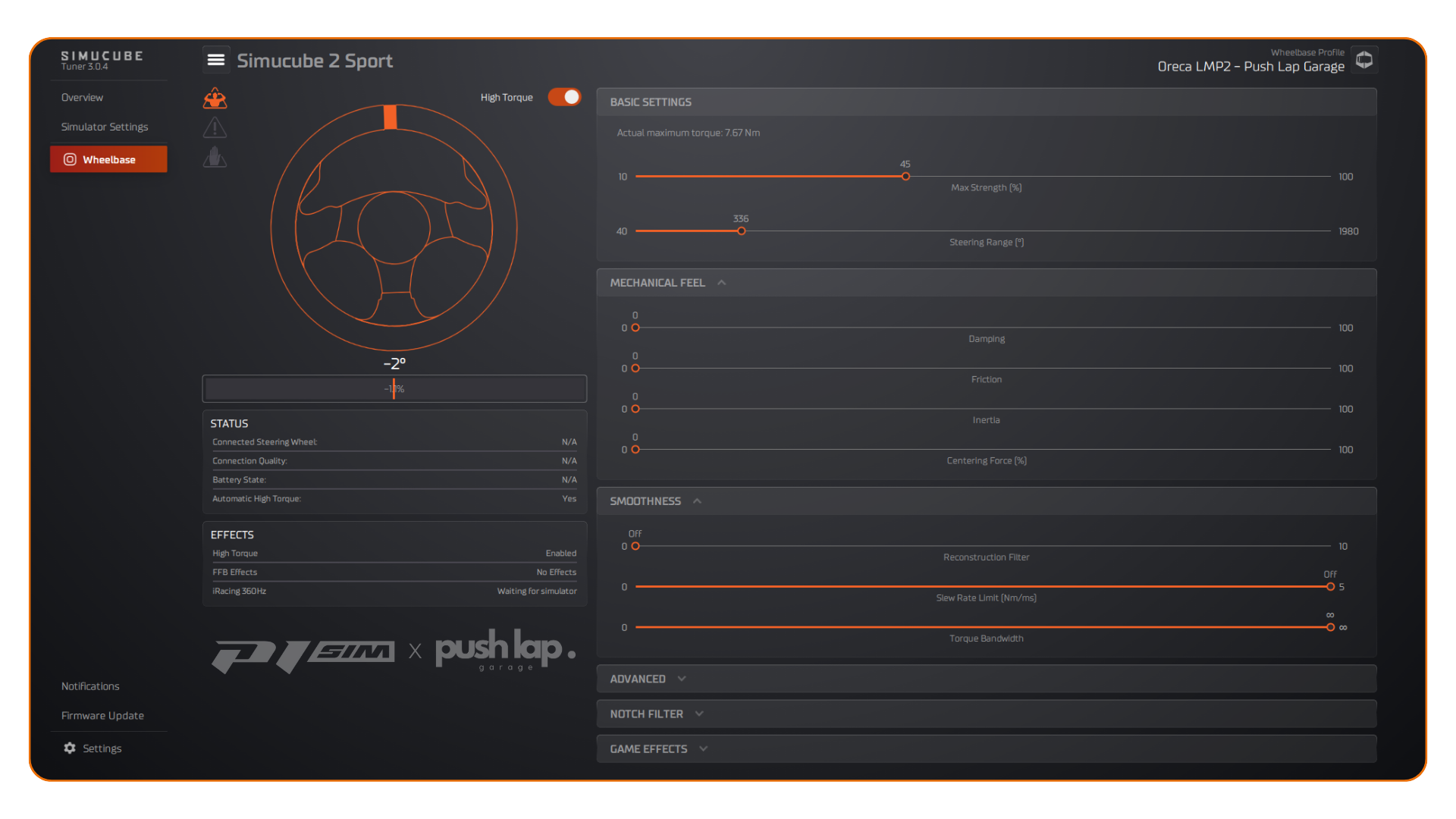Click the Steering Range slider handle
1456x819 pixels.
[742, 231]
